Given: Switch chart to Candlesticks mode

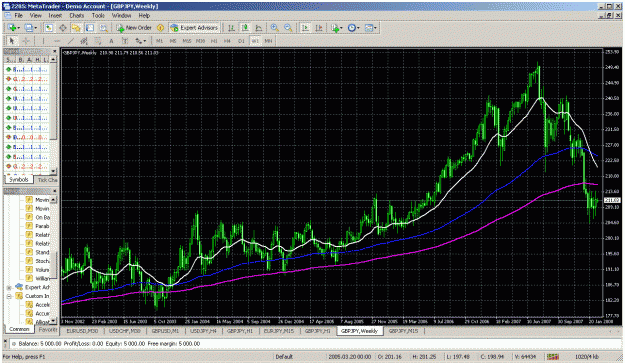Looking at the screenshot, I should point(245,27).
